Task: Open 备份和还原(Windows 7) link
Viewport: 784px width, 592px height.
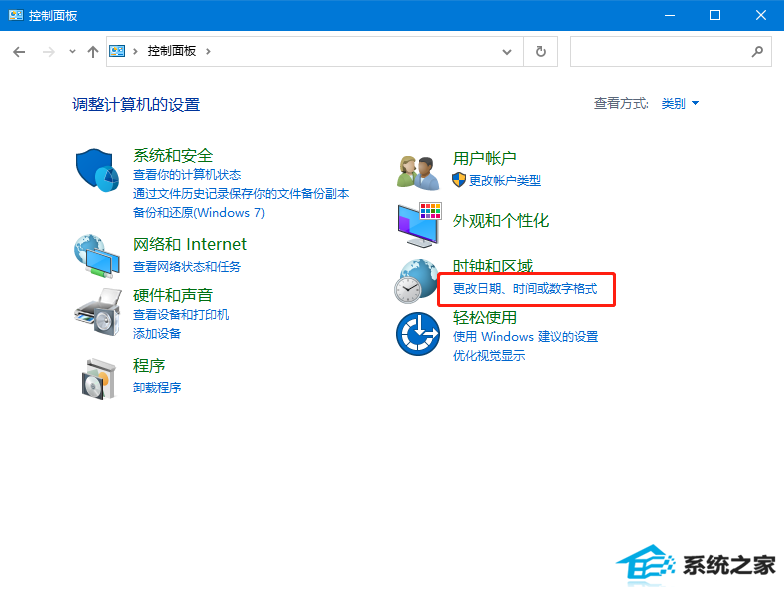Action: (x=198, y=212)
